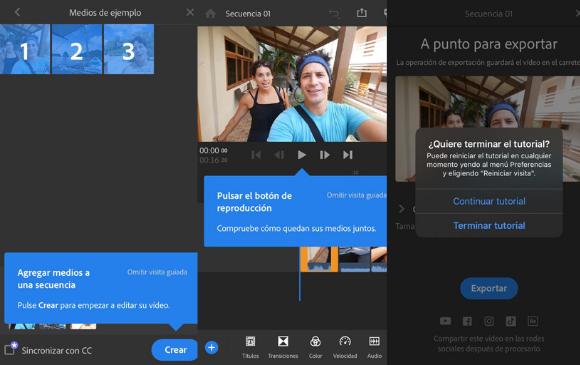Tap the Exportar button
This screenshot has height=365, width=580.
tap(489, 288)
